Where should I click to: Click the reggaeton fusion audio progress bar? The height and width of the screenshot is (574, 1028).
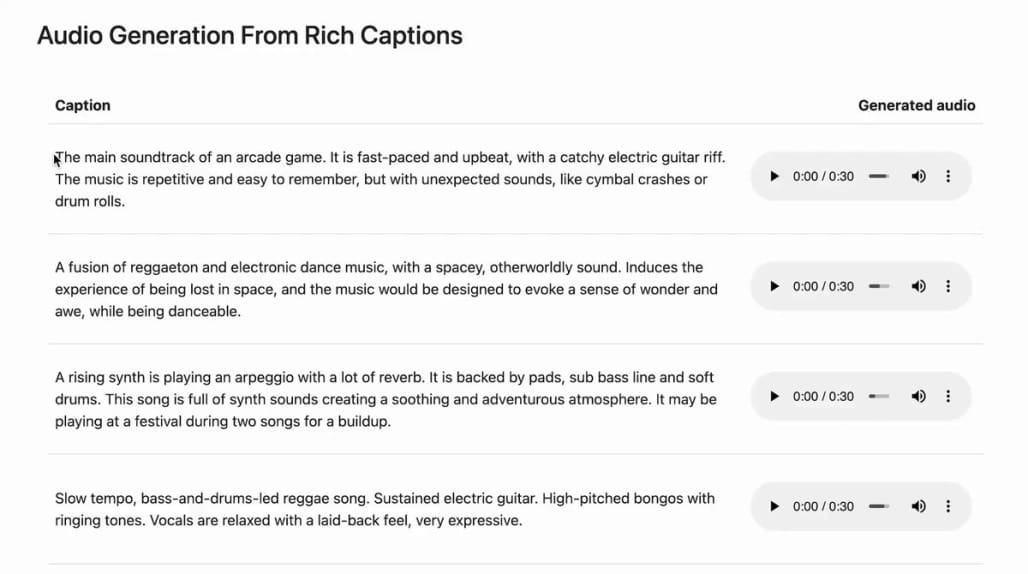879,287
